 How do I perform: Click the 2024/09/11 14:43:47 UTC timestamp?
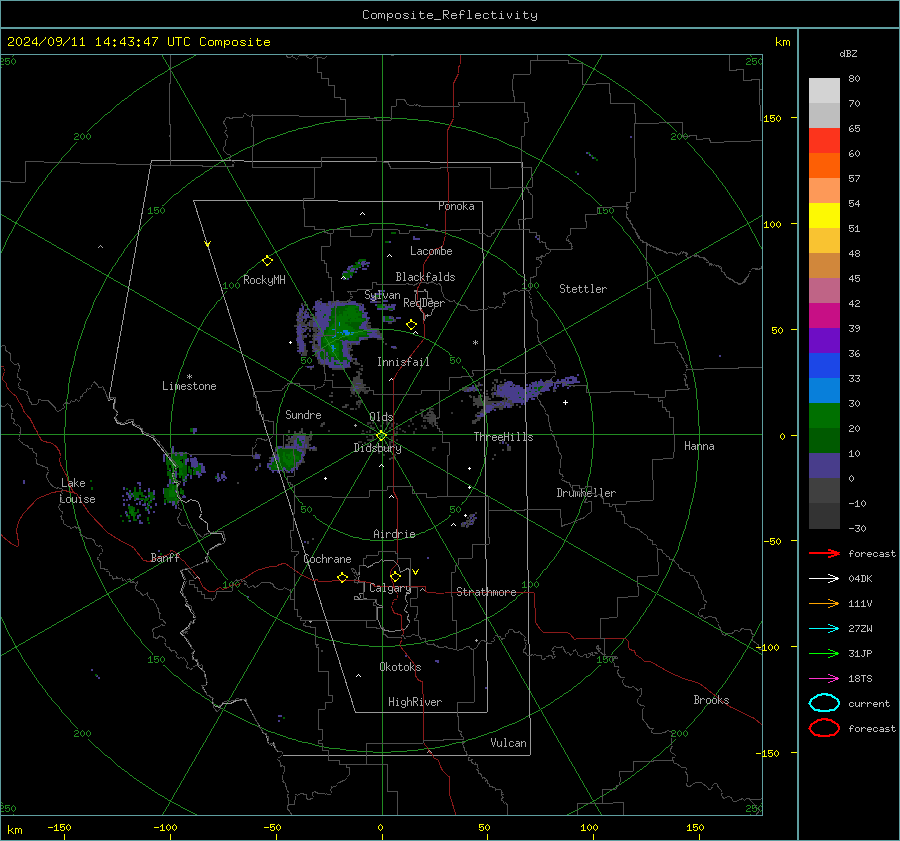coord(138,42)
